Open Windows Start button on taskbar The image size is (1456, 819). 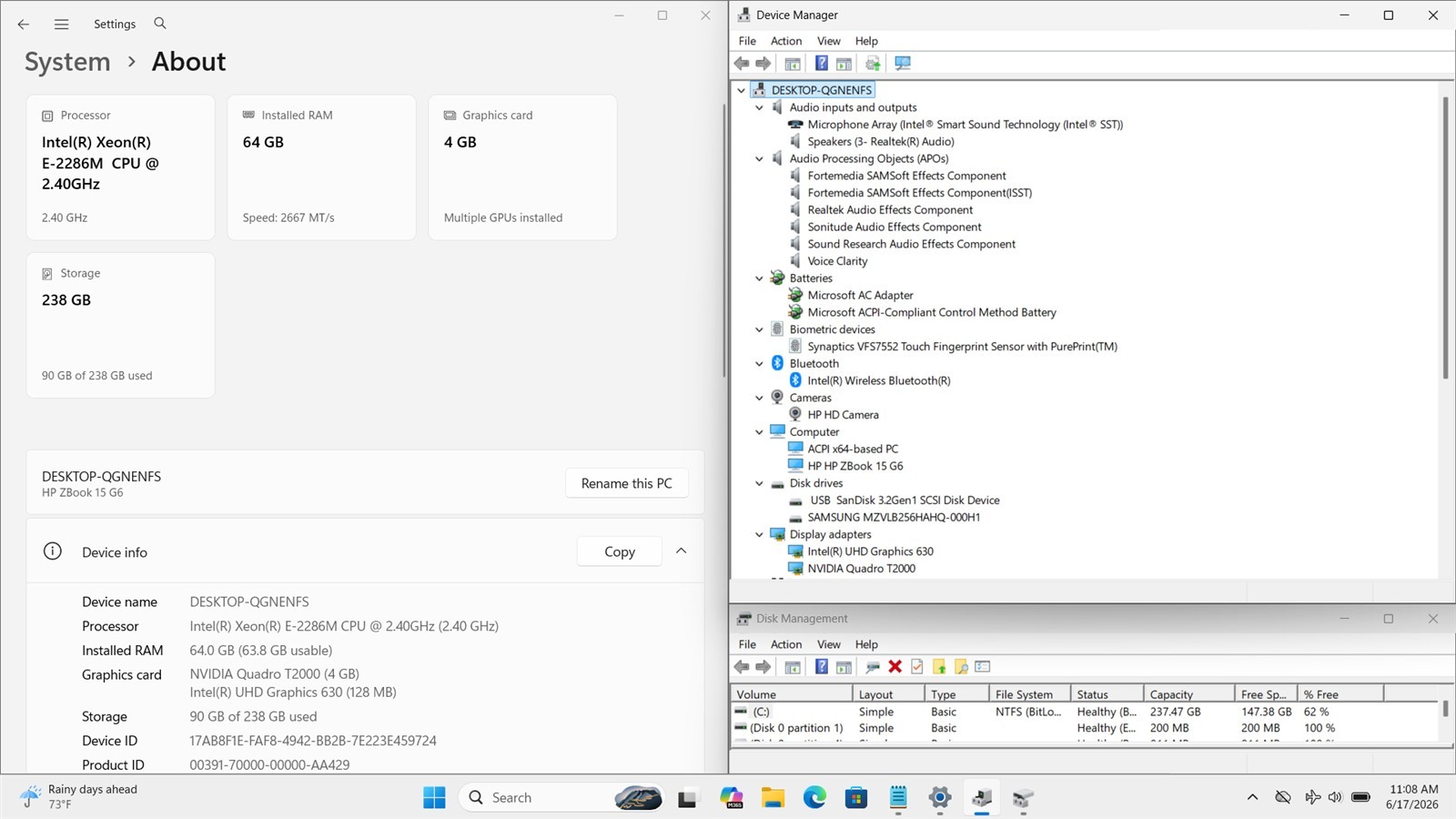pos(434,798)
